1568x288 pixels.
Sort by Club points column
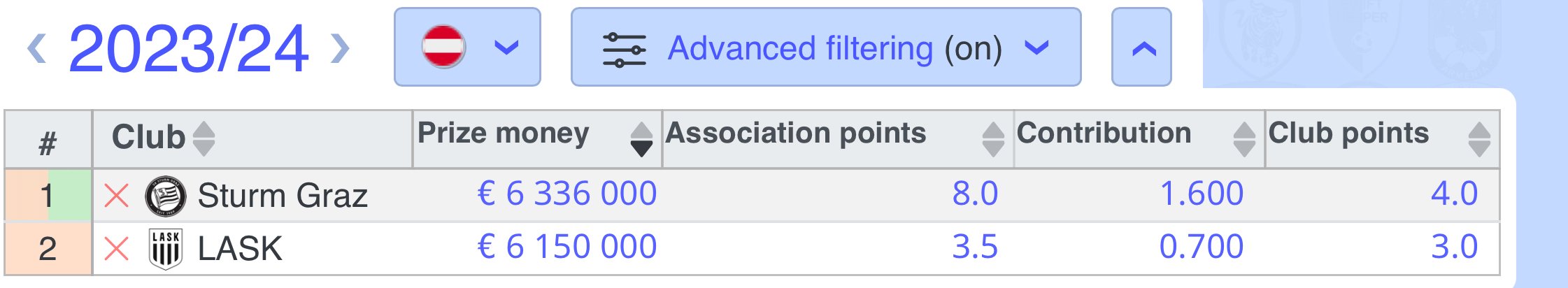1479,138
